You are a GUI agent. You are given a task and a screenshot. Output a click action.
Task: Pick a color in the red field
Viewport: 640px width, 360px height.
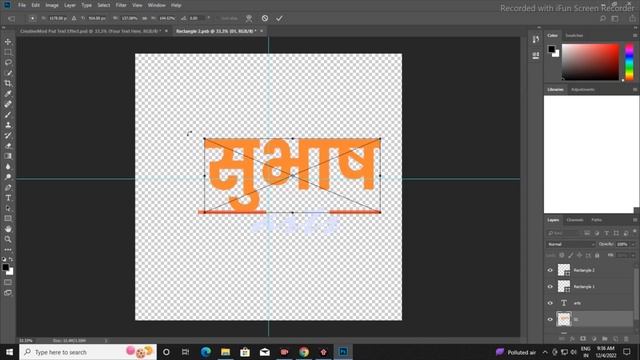point(590,62)
